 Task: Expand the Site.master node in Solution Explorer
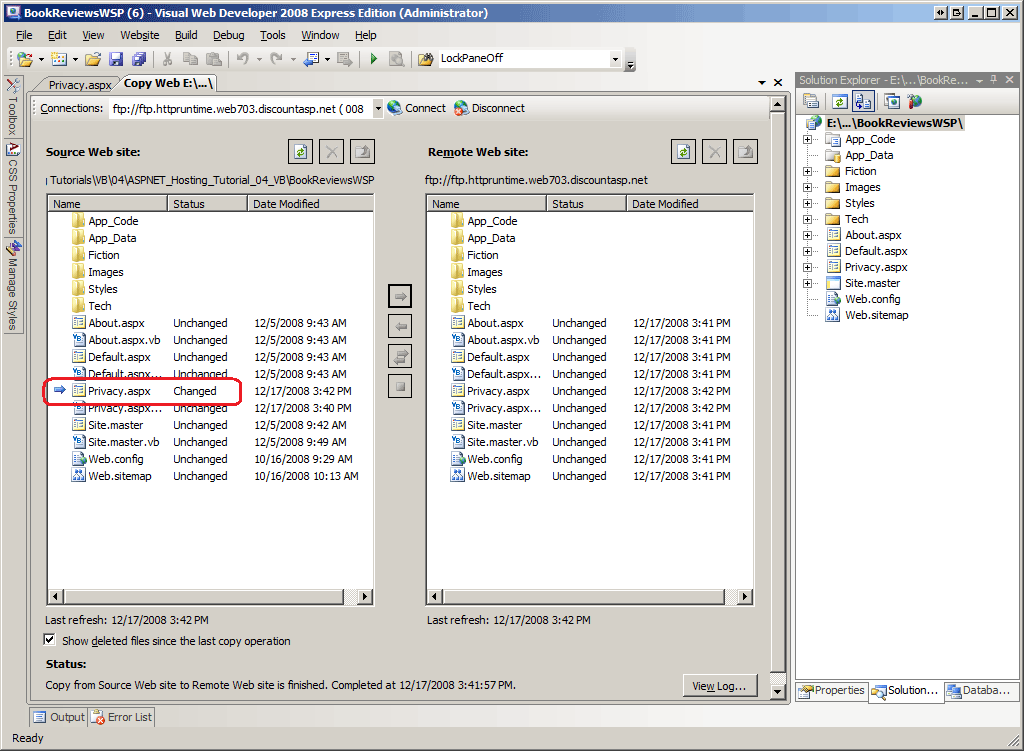tap(807, 283)
